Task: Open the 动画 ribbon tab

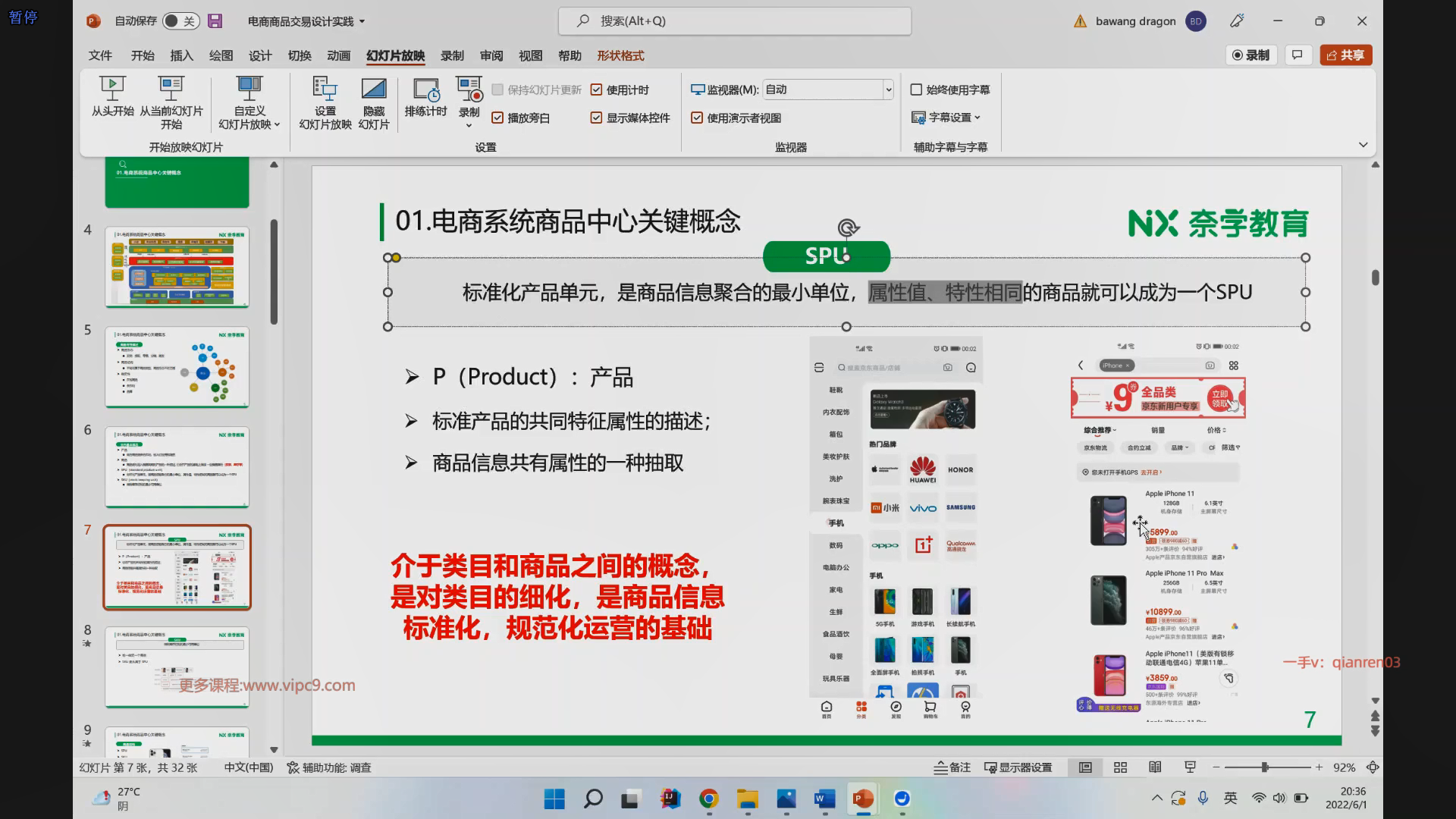Action: click(x=338, y=55)
